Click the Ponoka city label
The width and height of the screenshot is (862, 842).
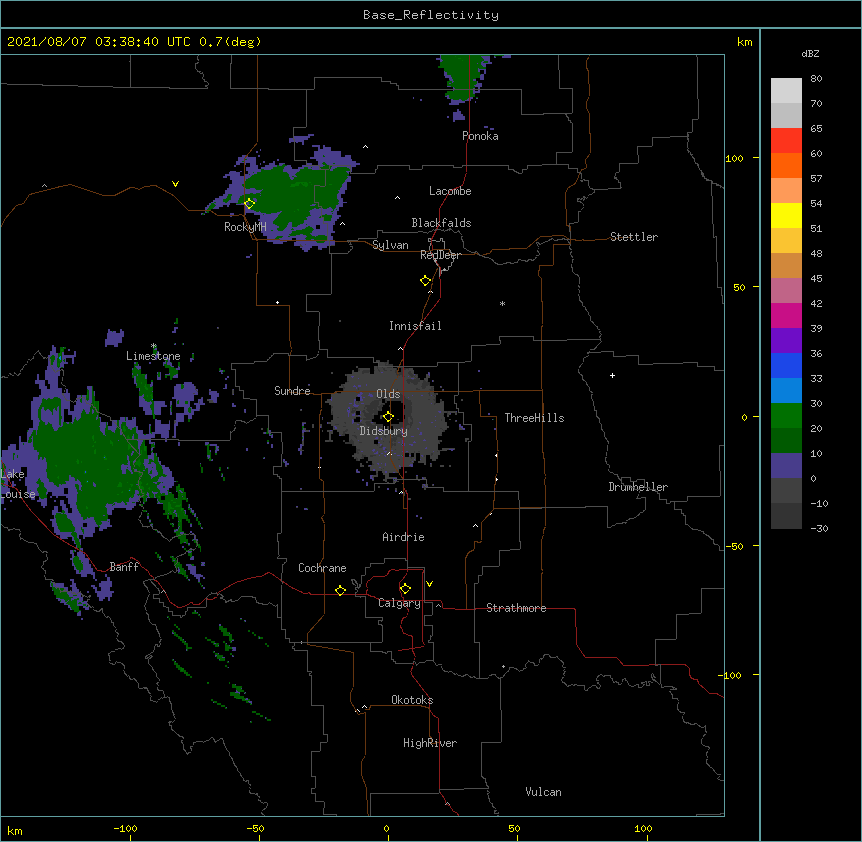tap(480, 136)
